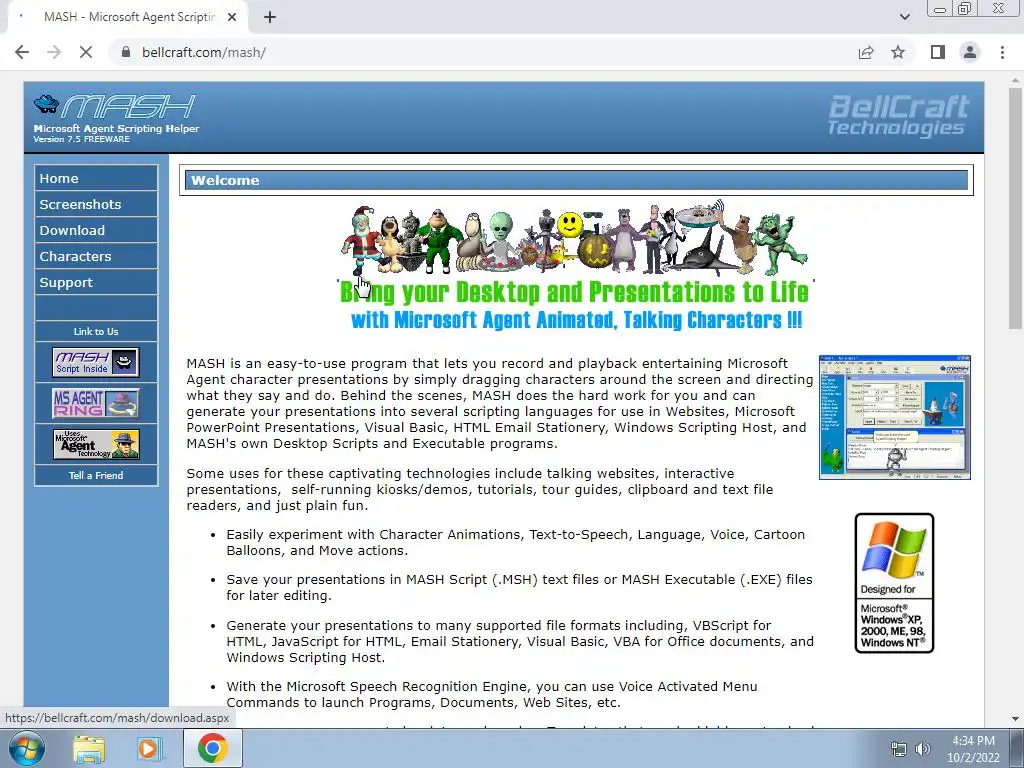Go back using the browser back arrow
This screenshot has height=768, width=1024.
click(x=22, y=52)
